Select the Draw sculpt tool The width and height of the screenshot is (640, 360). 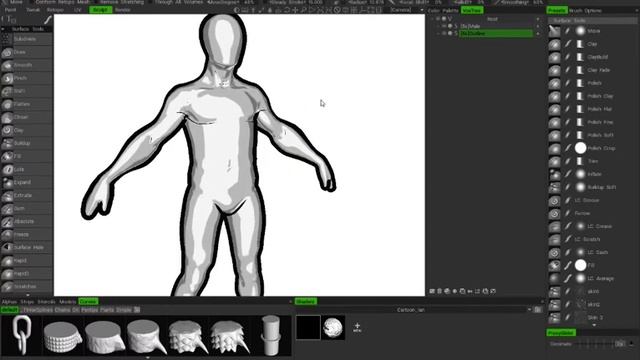click(x=27, y=52)
